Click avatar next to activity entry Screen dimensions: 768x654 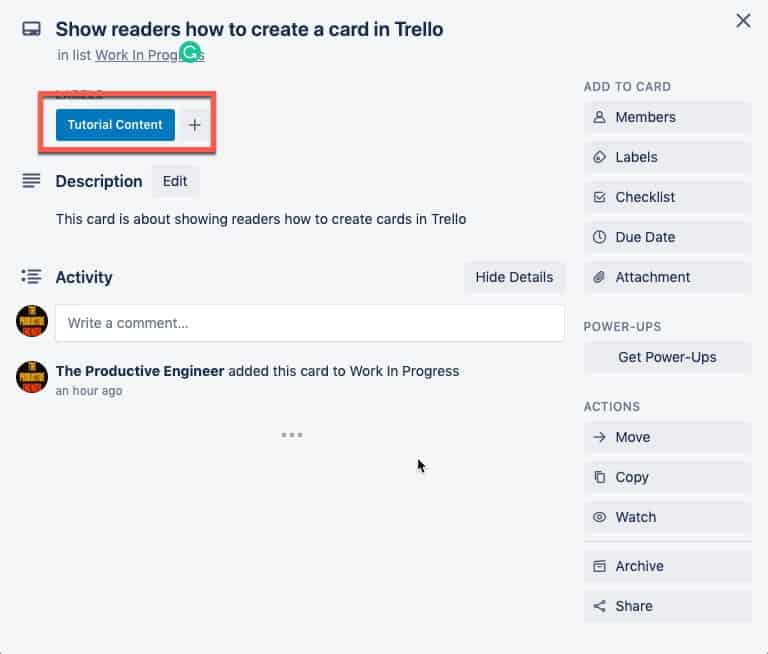[32, 377]
